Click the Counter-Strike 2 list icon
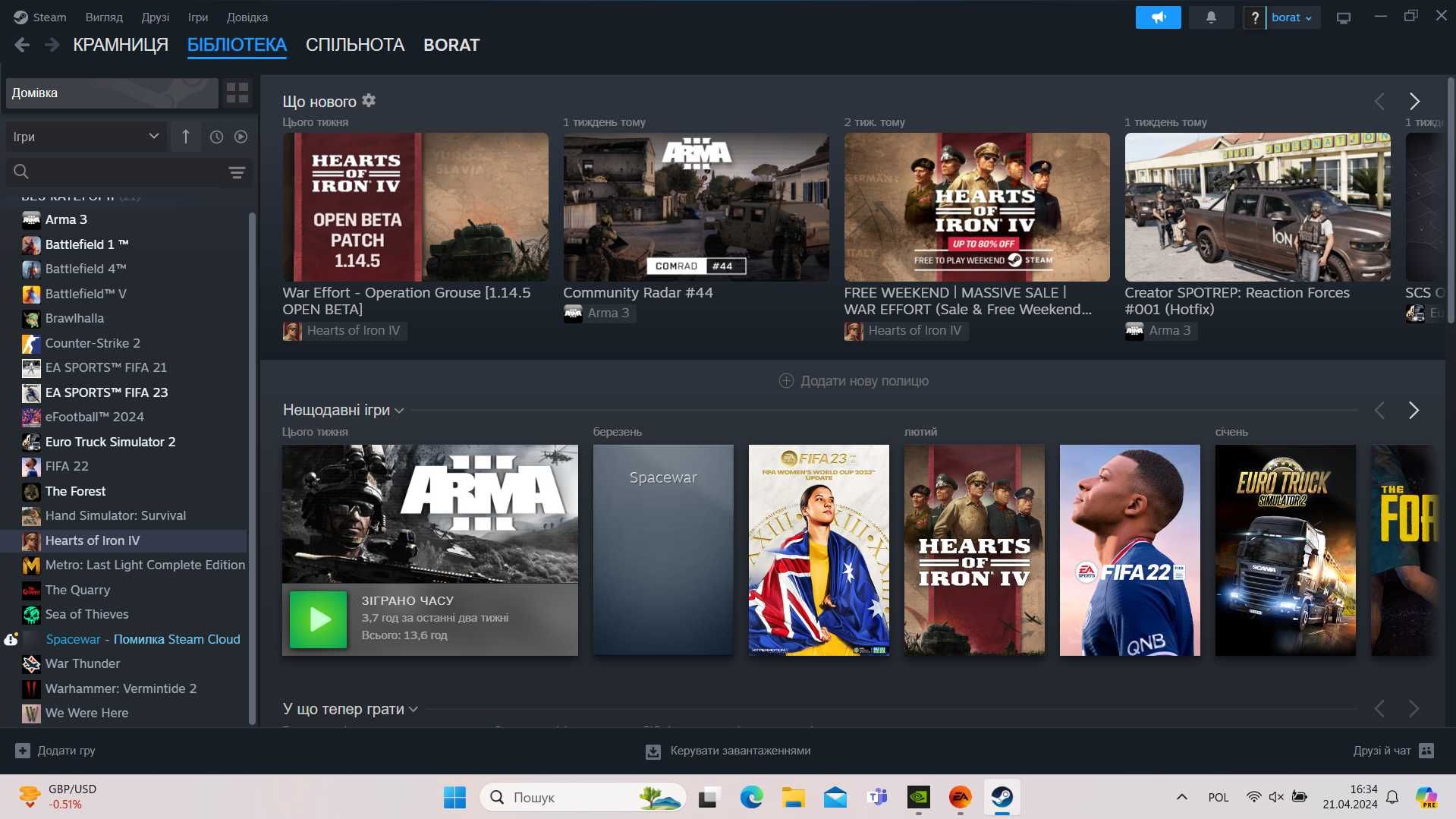The height and width of the screenshot is (819, 1456). click(31, 344)
